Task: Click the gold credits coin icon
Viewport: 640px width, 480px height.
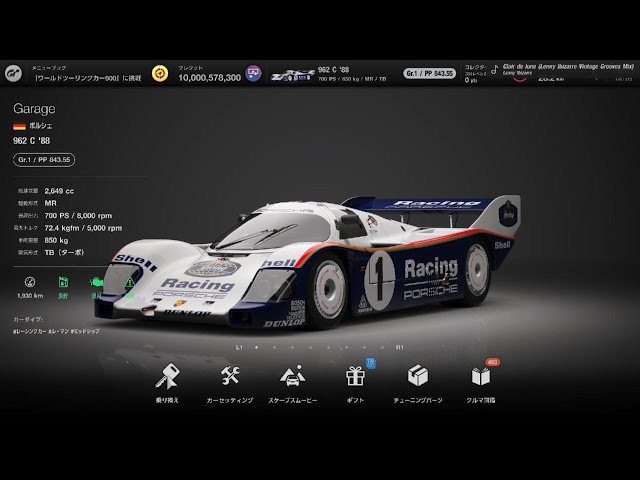Action: 160,74
